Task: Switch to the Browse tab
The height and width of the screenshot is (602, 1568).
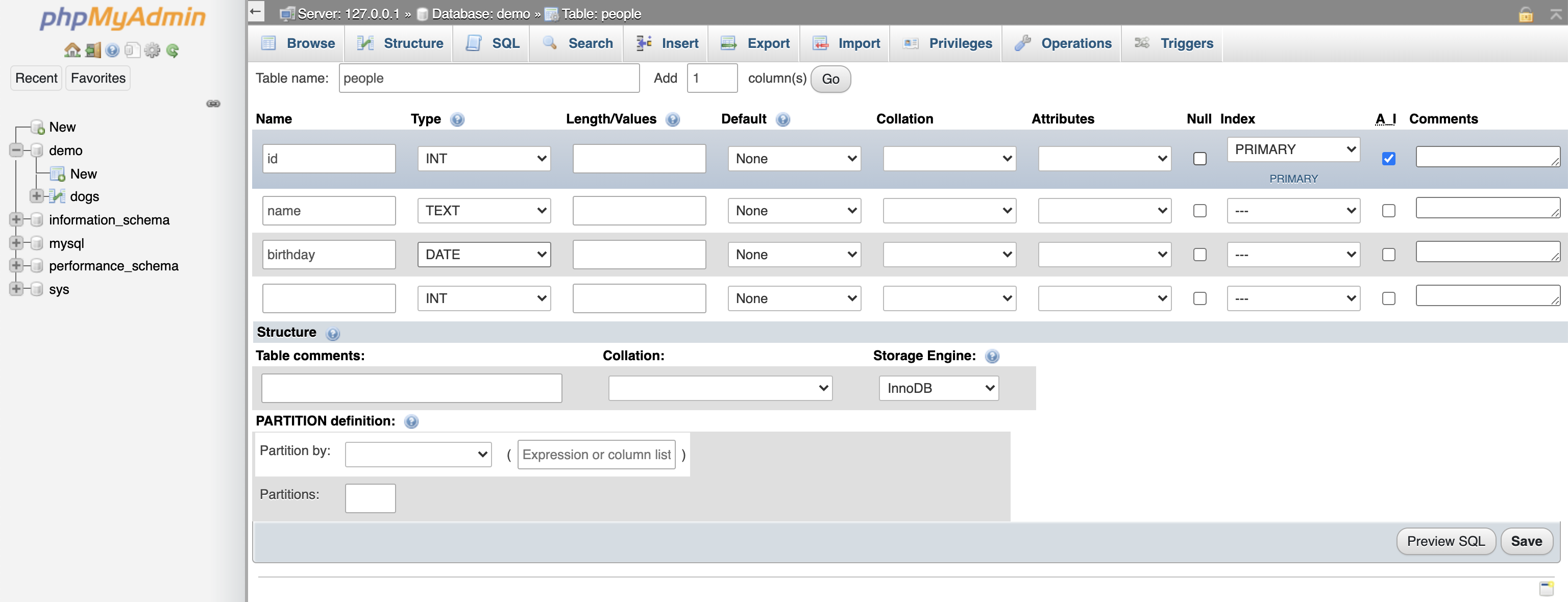Action: (297, 43)
